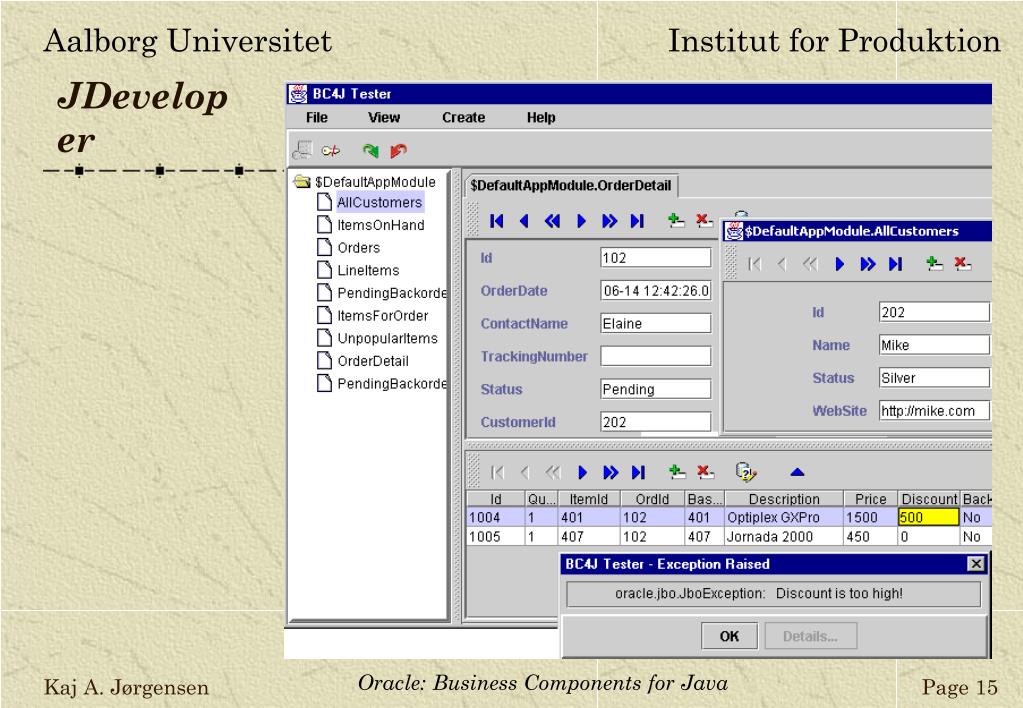This screenshot has width=1023, height=708.
Task: Go to next record in OrderDetail toolbar
Action: coord(581,221)
